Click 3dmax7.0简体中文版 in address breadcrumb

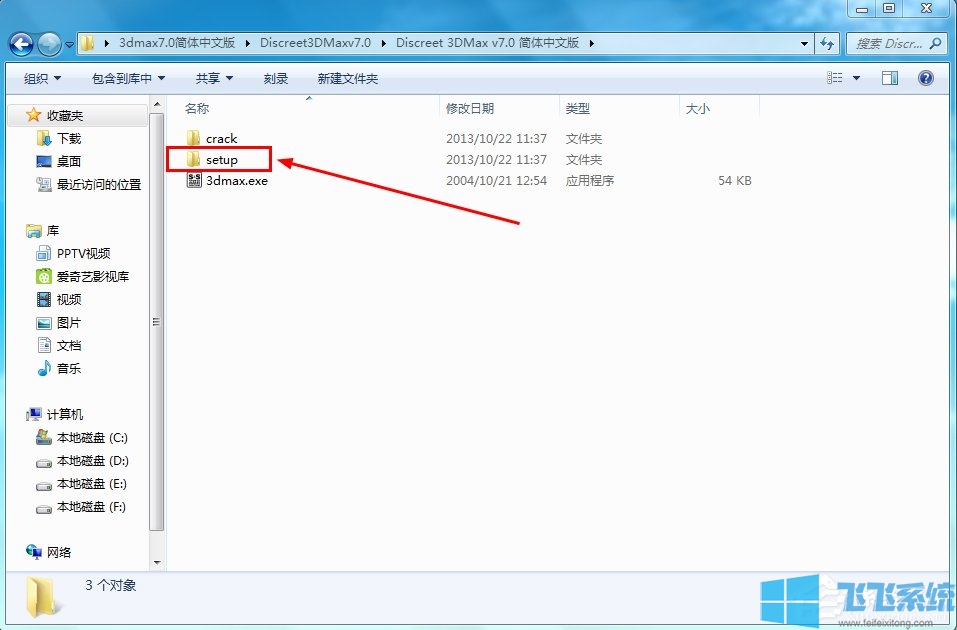tap(176, 43)
